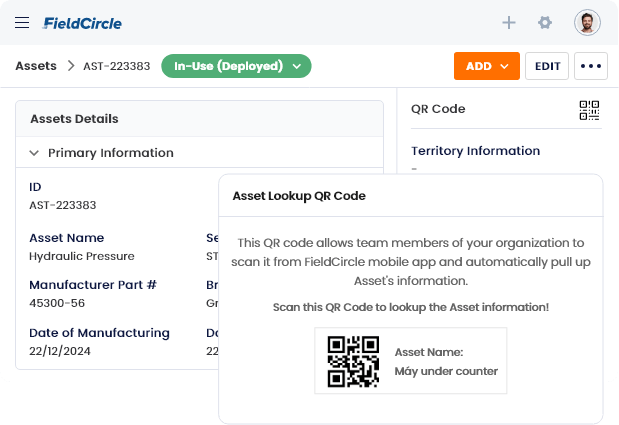Collapse the Primary Information section

tap(34, 153)
